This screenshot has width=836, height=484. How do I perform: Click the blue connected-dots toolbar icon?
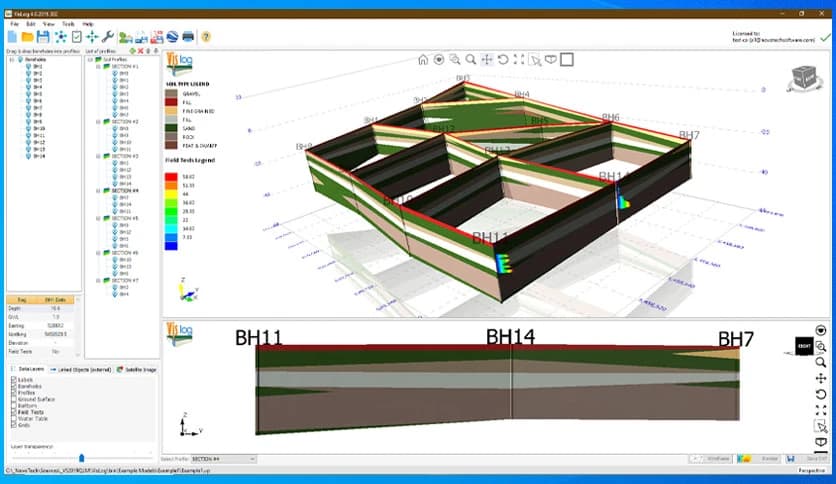tap(61, 37)
